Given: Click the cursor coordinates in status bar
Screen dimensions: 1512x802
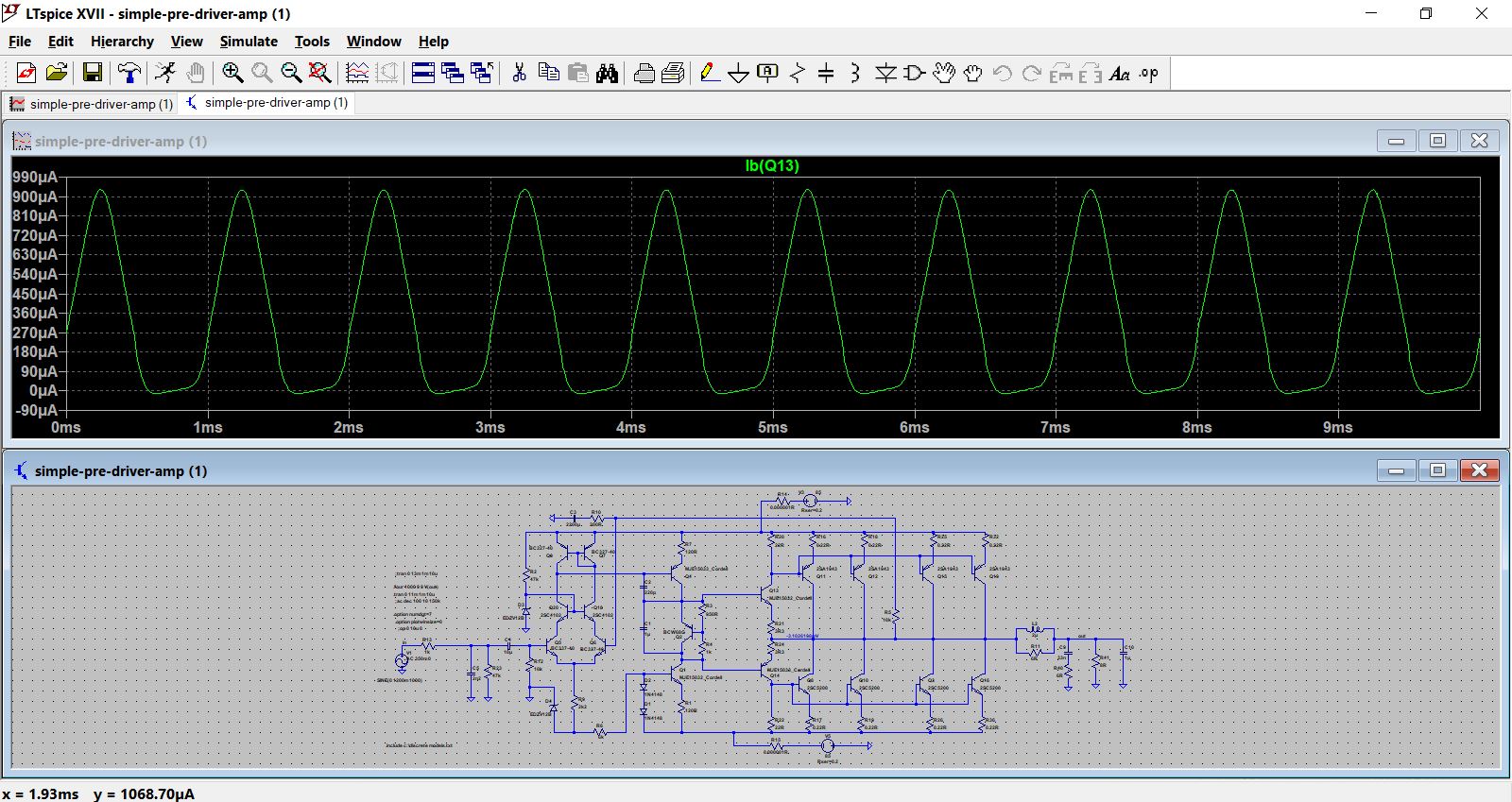Looking at the screenshot, I should (98, 793).
